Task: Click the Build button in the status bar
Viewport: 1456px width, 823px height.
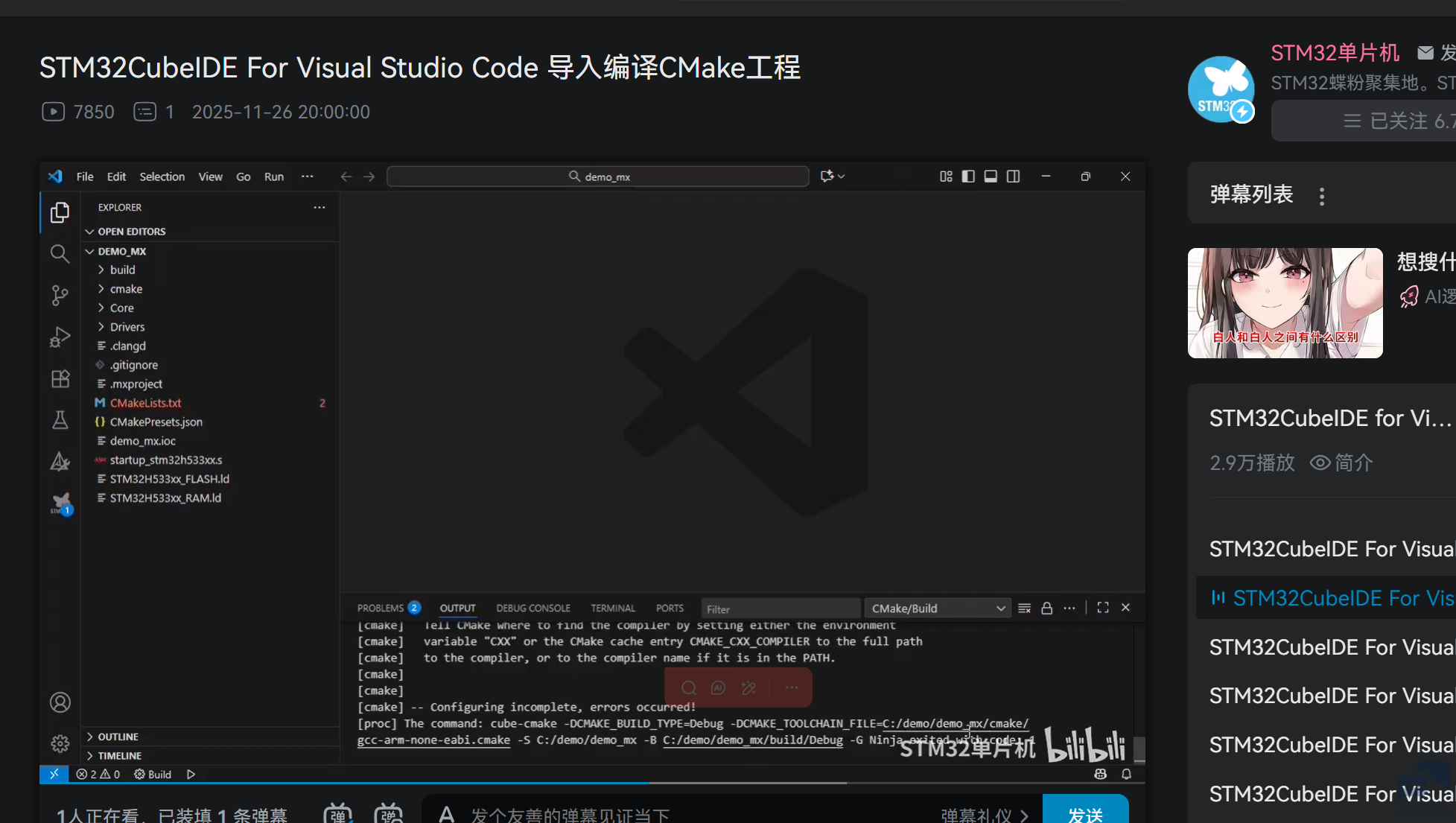Action: point(153,774)
